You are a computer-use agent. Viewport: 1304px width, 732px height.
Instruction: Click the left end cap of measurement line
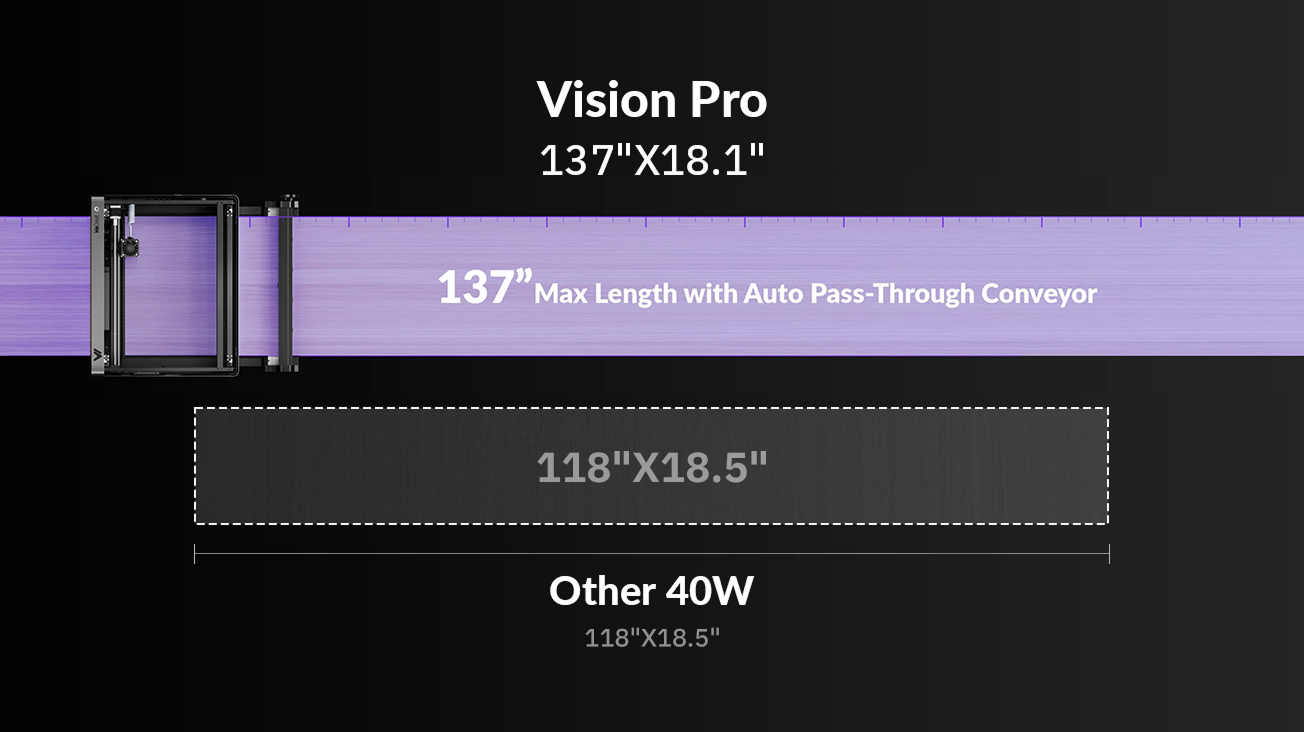195,554
